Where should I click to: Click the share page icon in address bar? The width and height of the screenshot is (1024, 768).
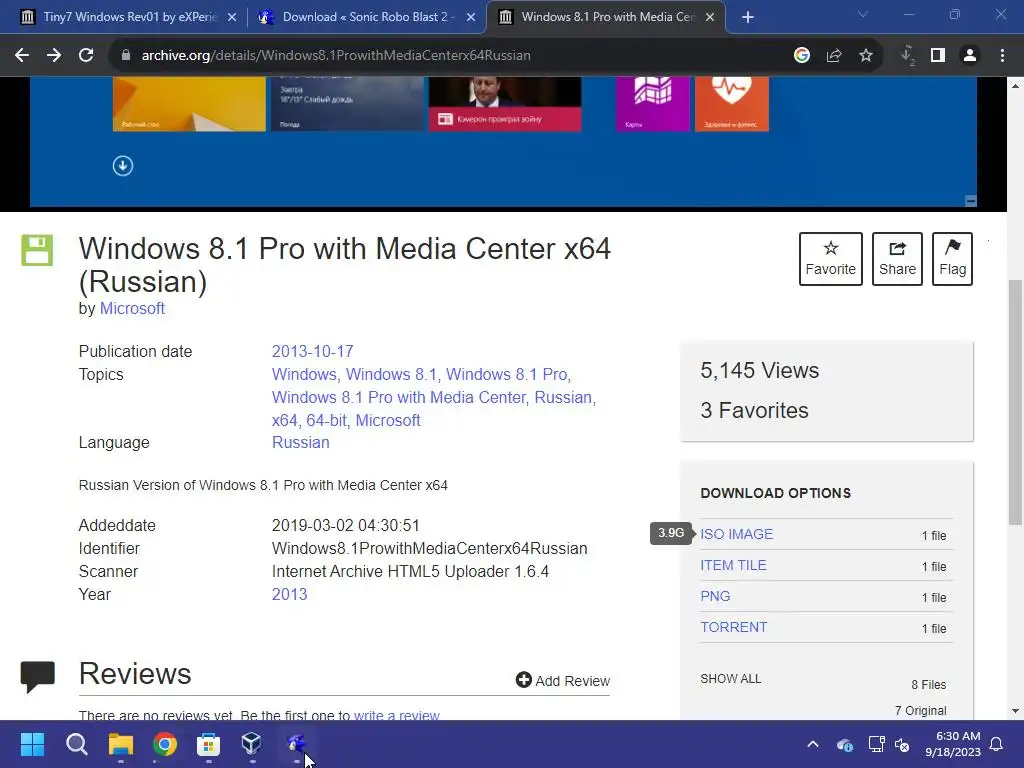834,56
